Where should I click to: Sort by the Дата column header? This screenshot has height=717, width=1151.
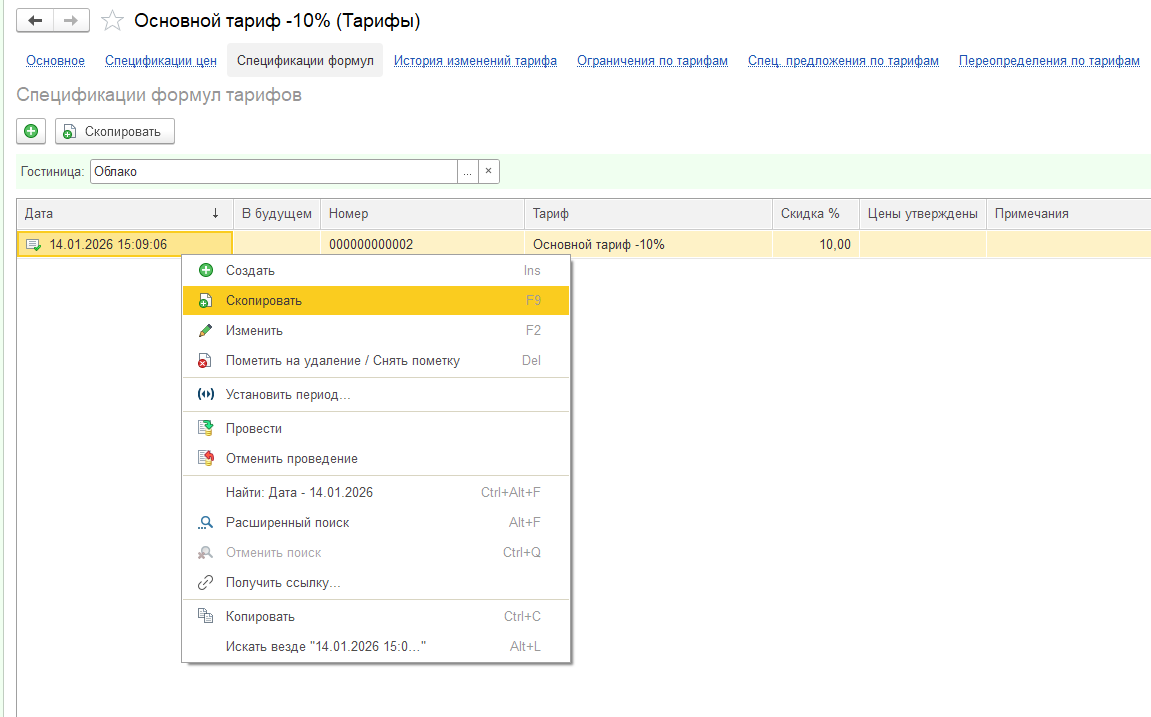tap(124, 214)
